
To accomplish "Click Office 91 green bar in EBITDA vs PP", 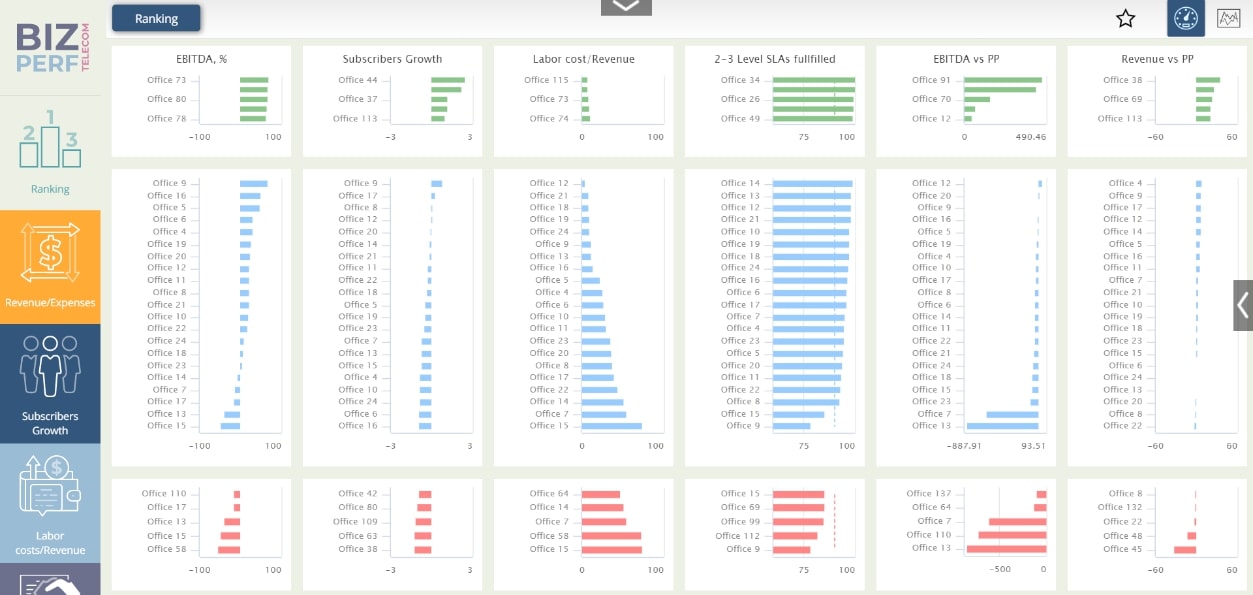I will [x=1003, y=80].
